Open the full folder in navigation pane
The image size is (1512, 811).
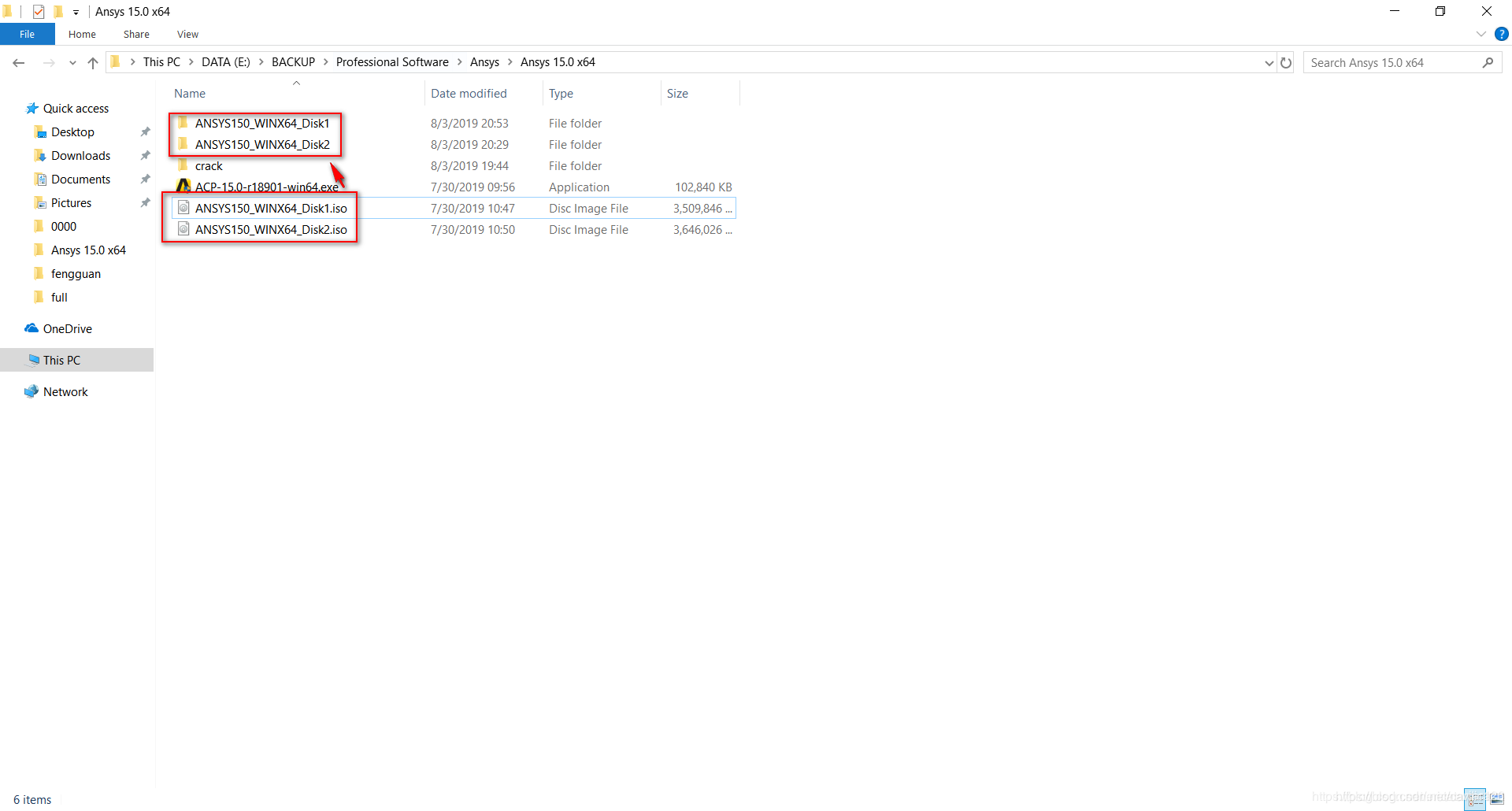[59, 297]
